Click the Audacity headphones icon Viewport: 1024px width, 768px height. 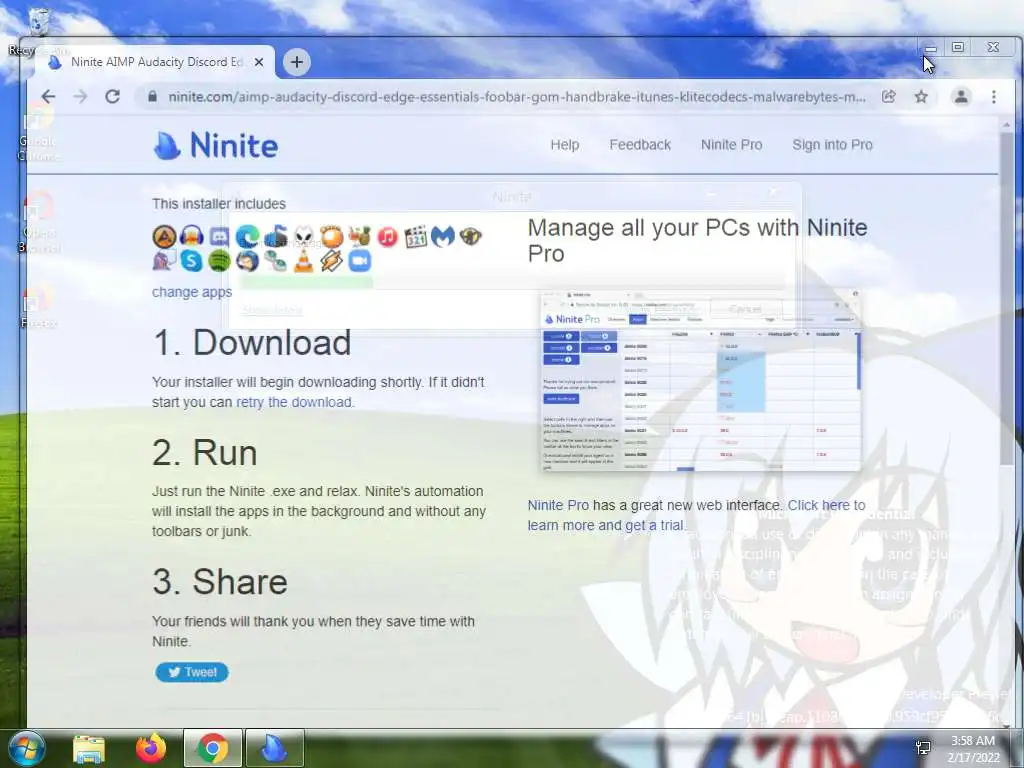192,236
